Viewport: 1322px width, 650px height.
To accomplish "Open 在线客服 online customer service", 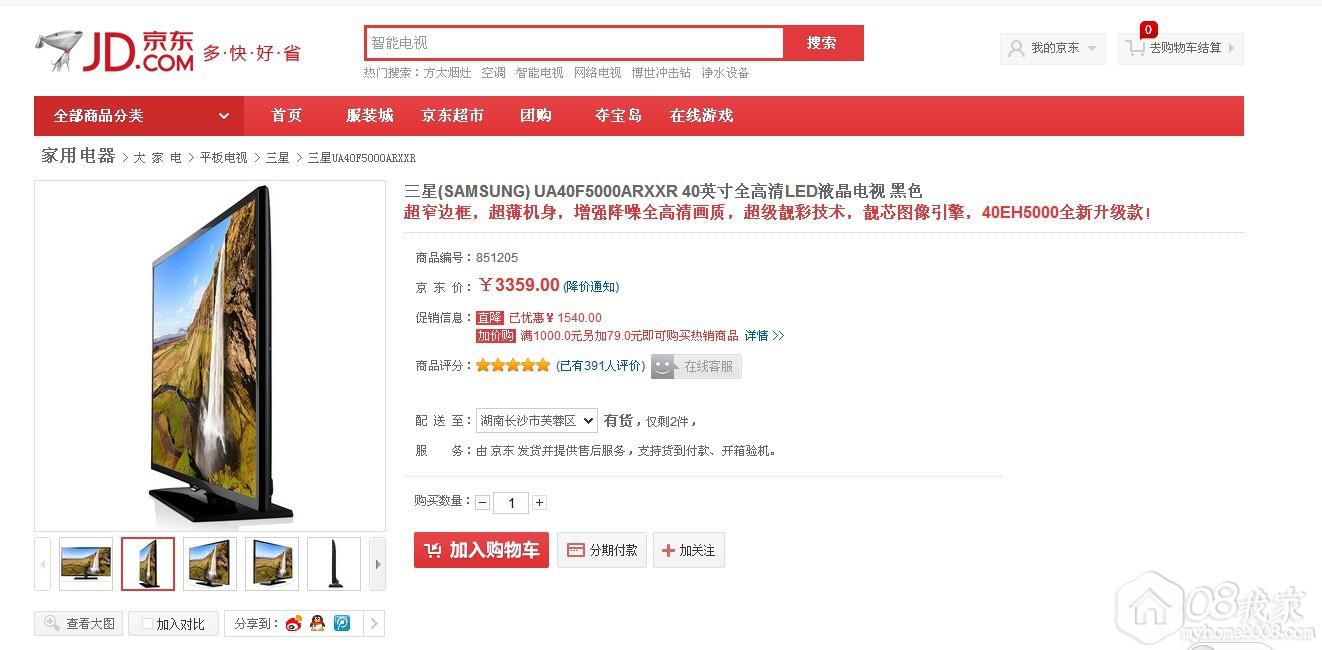I will (696, 367).
